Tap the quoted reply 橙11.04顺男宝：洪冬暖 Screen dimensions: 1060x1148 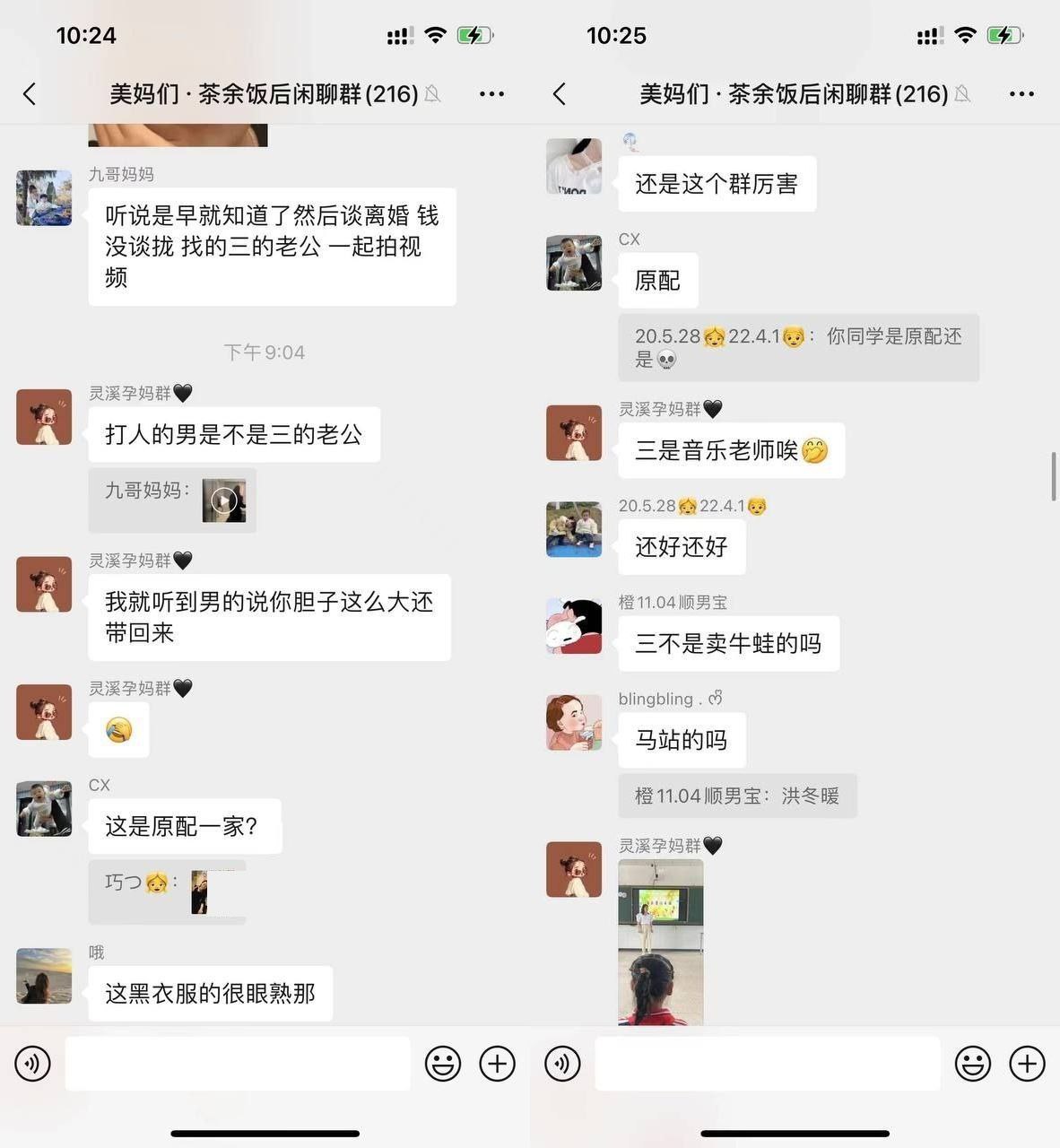tap(737, 796)
